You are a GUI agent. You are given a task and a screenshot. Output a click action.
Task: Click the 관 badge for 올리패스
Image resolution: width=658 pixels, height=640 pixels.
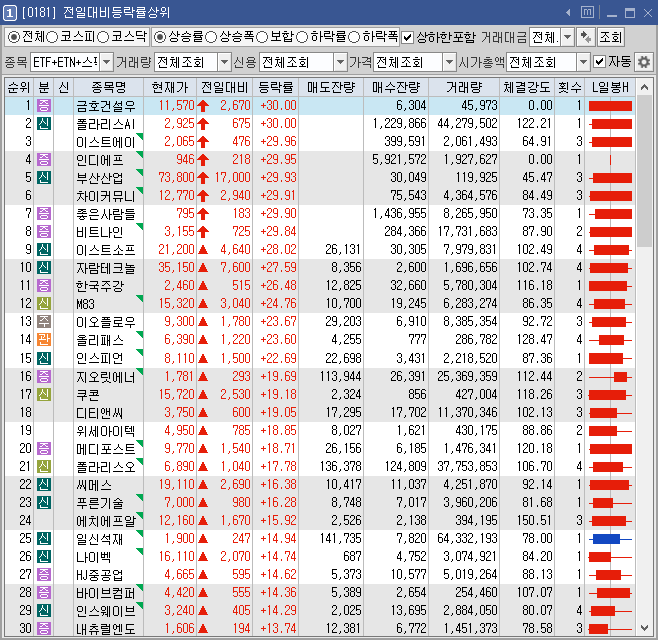click(44, 339)
